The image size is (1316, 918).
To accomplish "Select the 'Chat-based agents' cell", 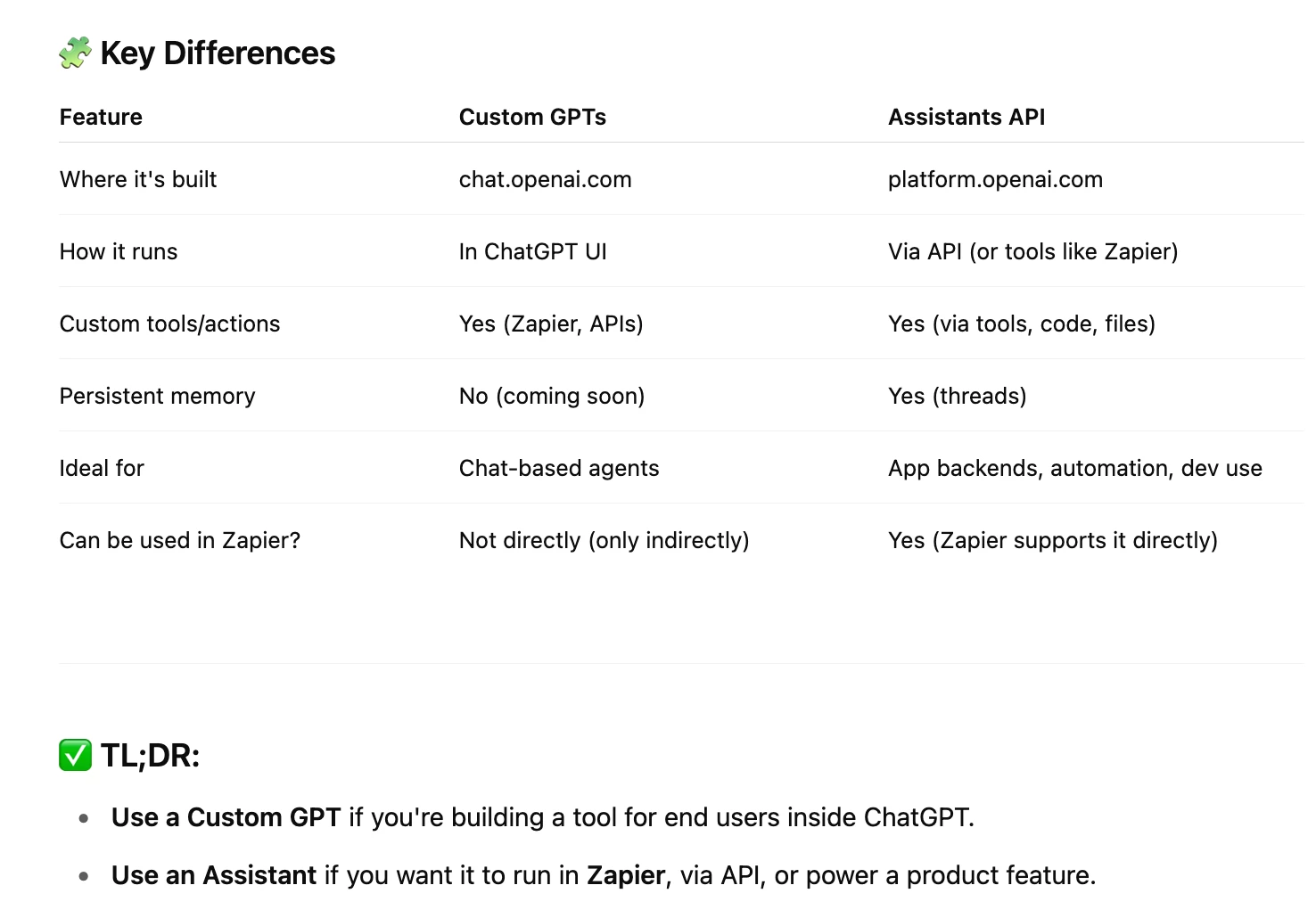I will (559, 468).
